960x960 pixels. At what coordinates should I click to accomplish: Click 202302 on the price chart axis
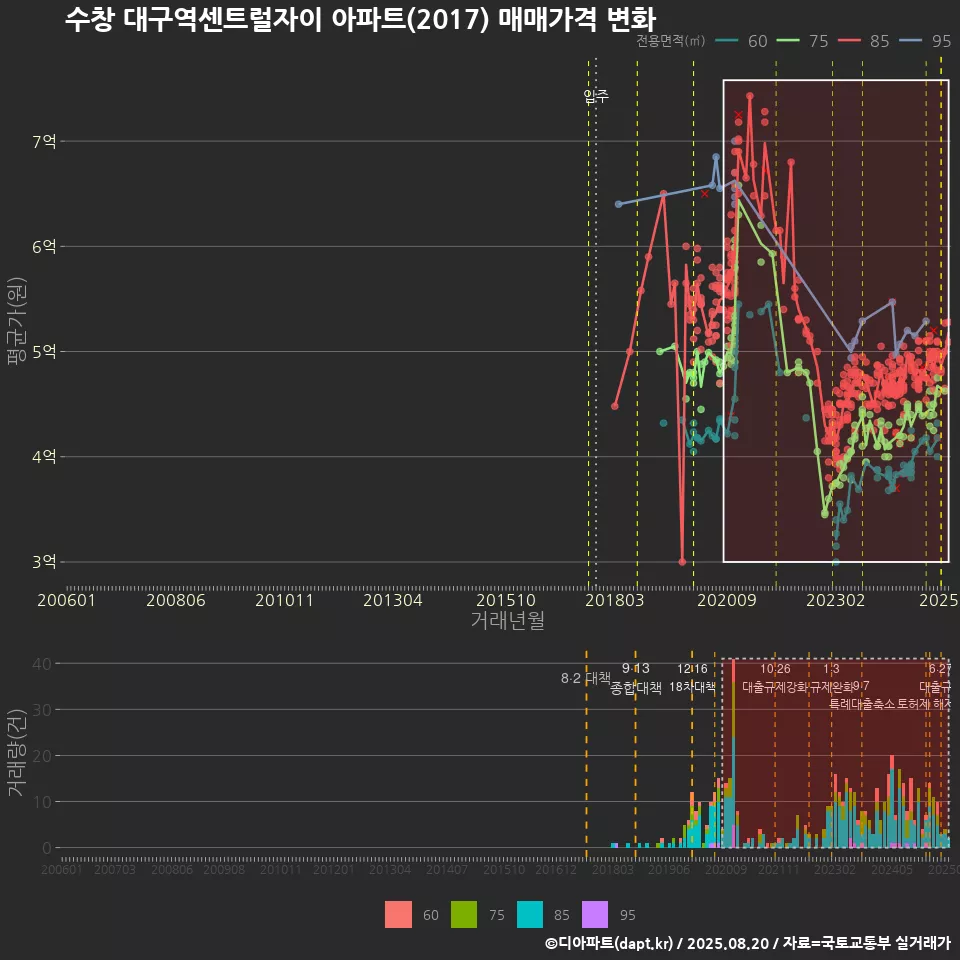836,600
